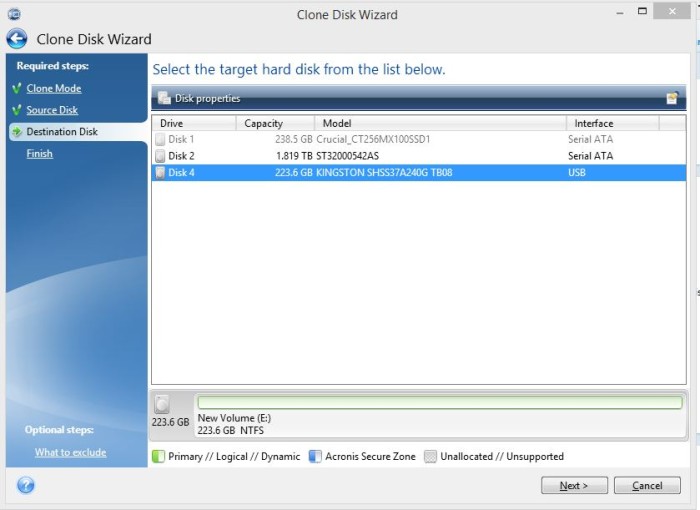Select the Disk 2 row
Image resolution: width=700 pixels, height=510 pixels.
pos(419,156)
